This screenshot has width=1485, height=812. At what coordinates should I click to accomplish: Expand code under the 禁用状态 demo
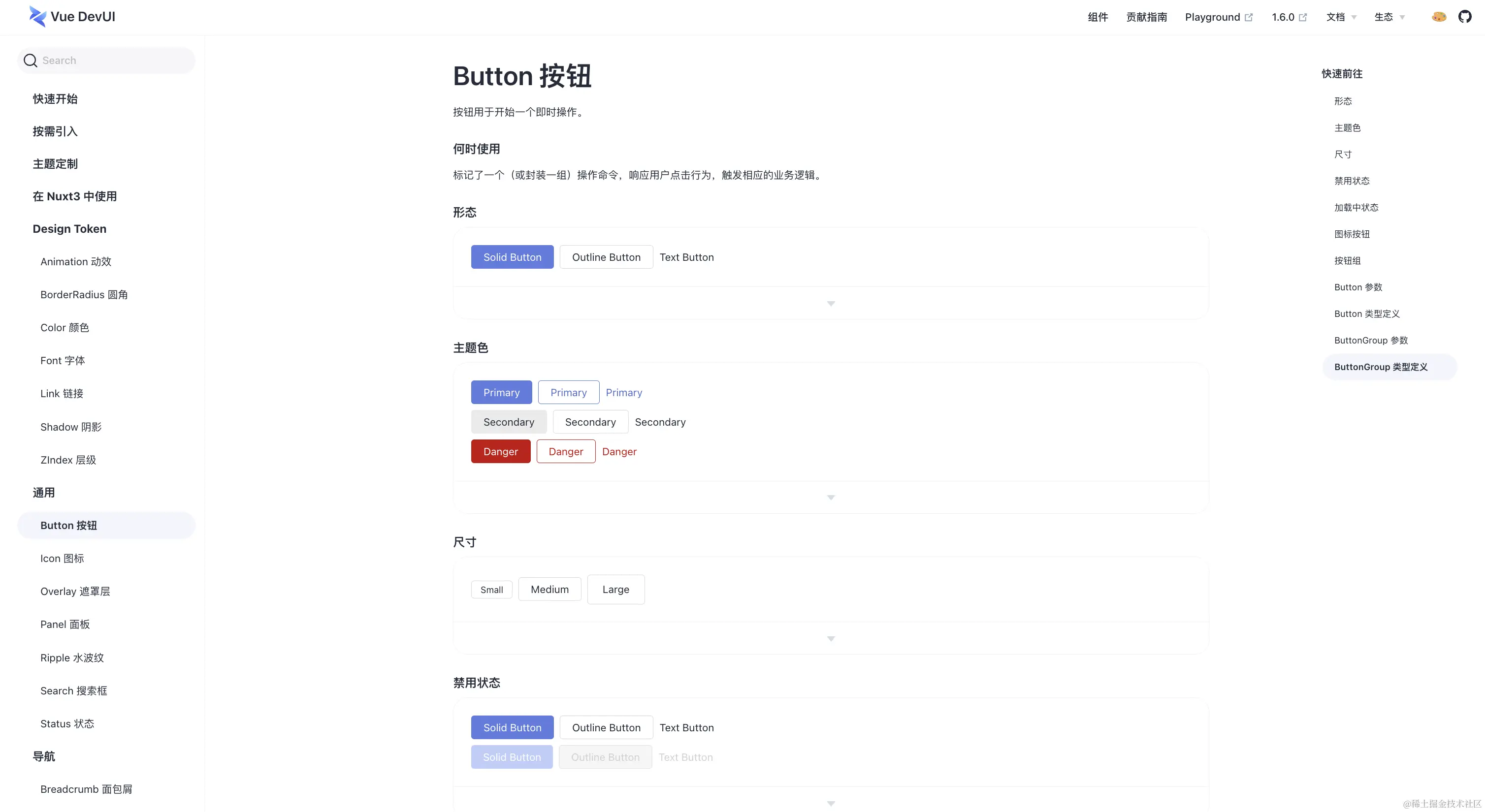(x=831, y=803)
